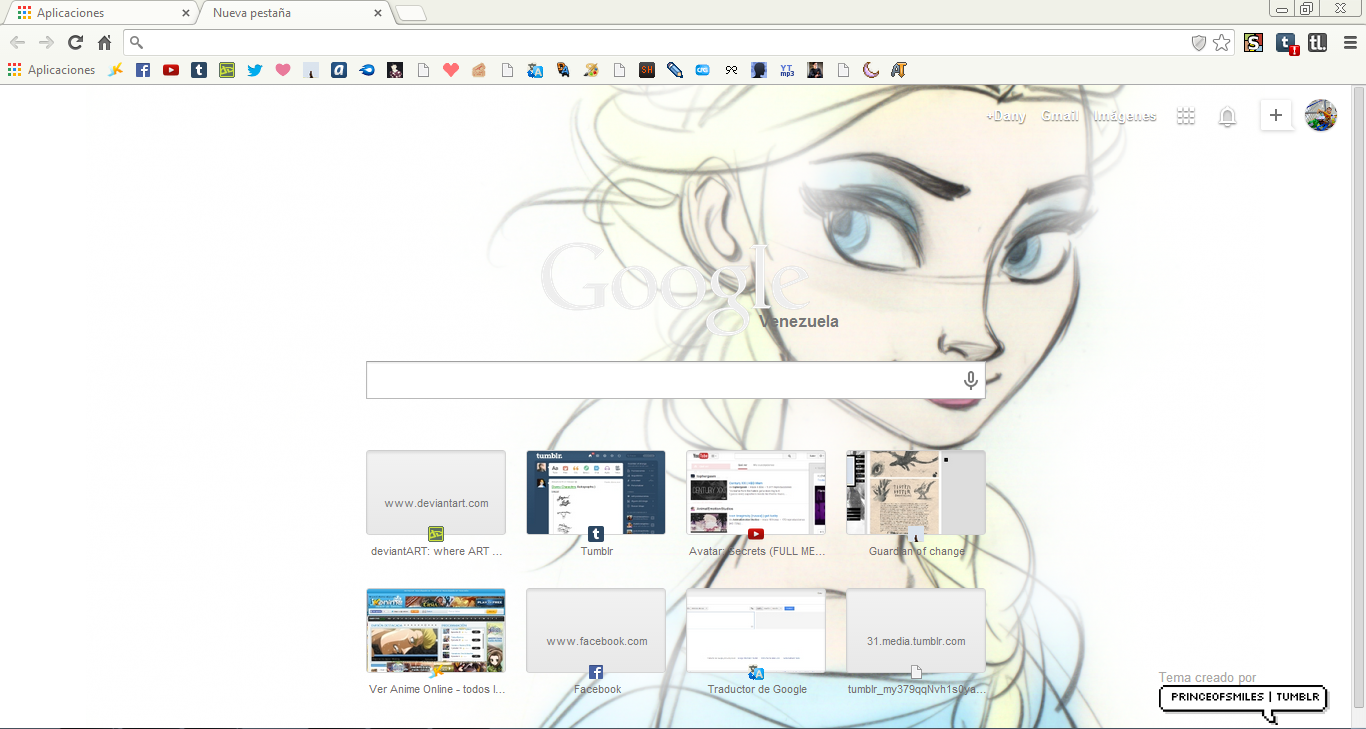Switch to the Nueva pestaña tab
1366x729 pixels.
point(290,13)
